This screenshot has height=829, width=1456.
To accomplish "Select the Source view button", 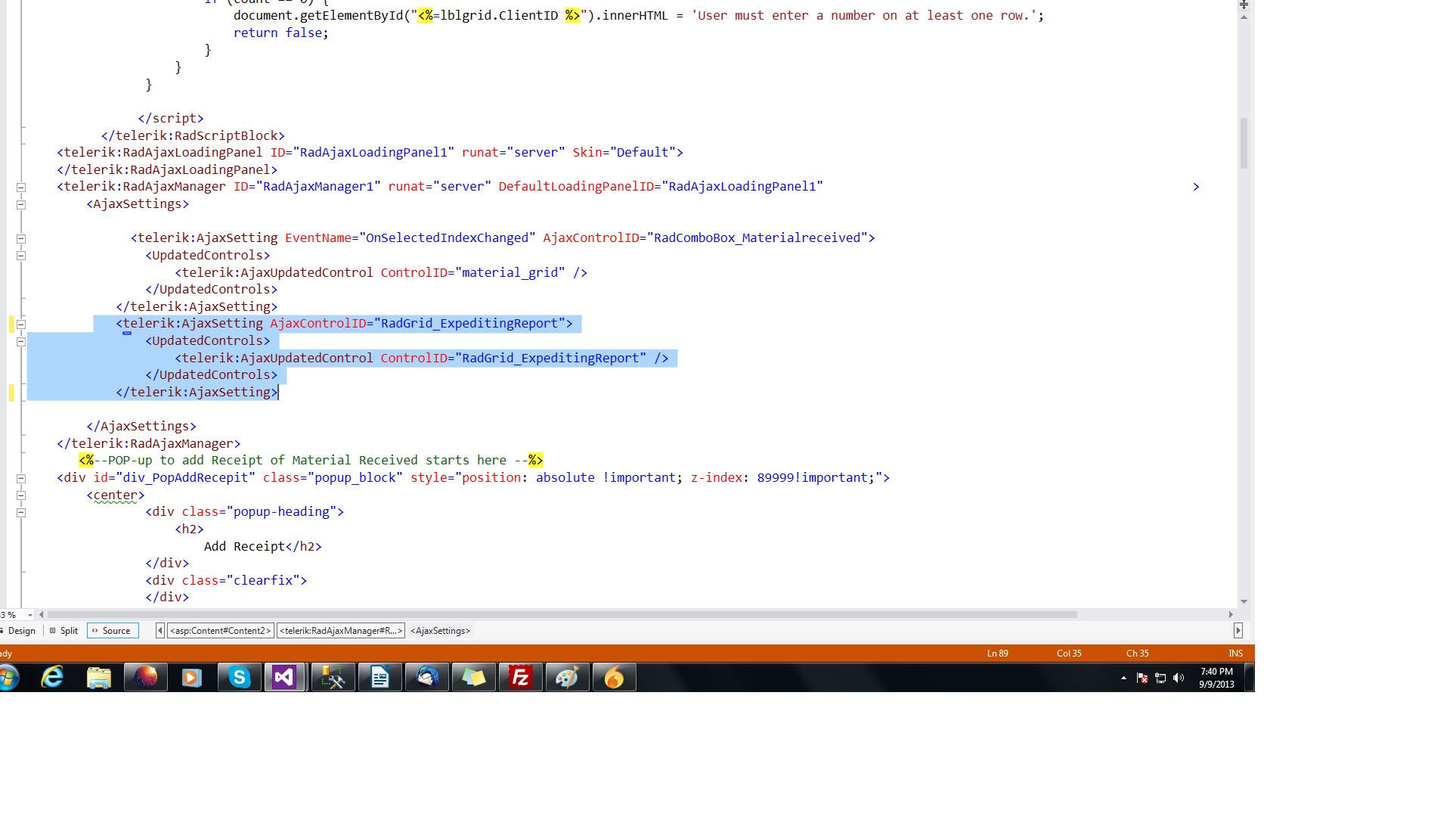I will click(x=113, y=631).
